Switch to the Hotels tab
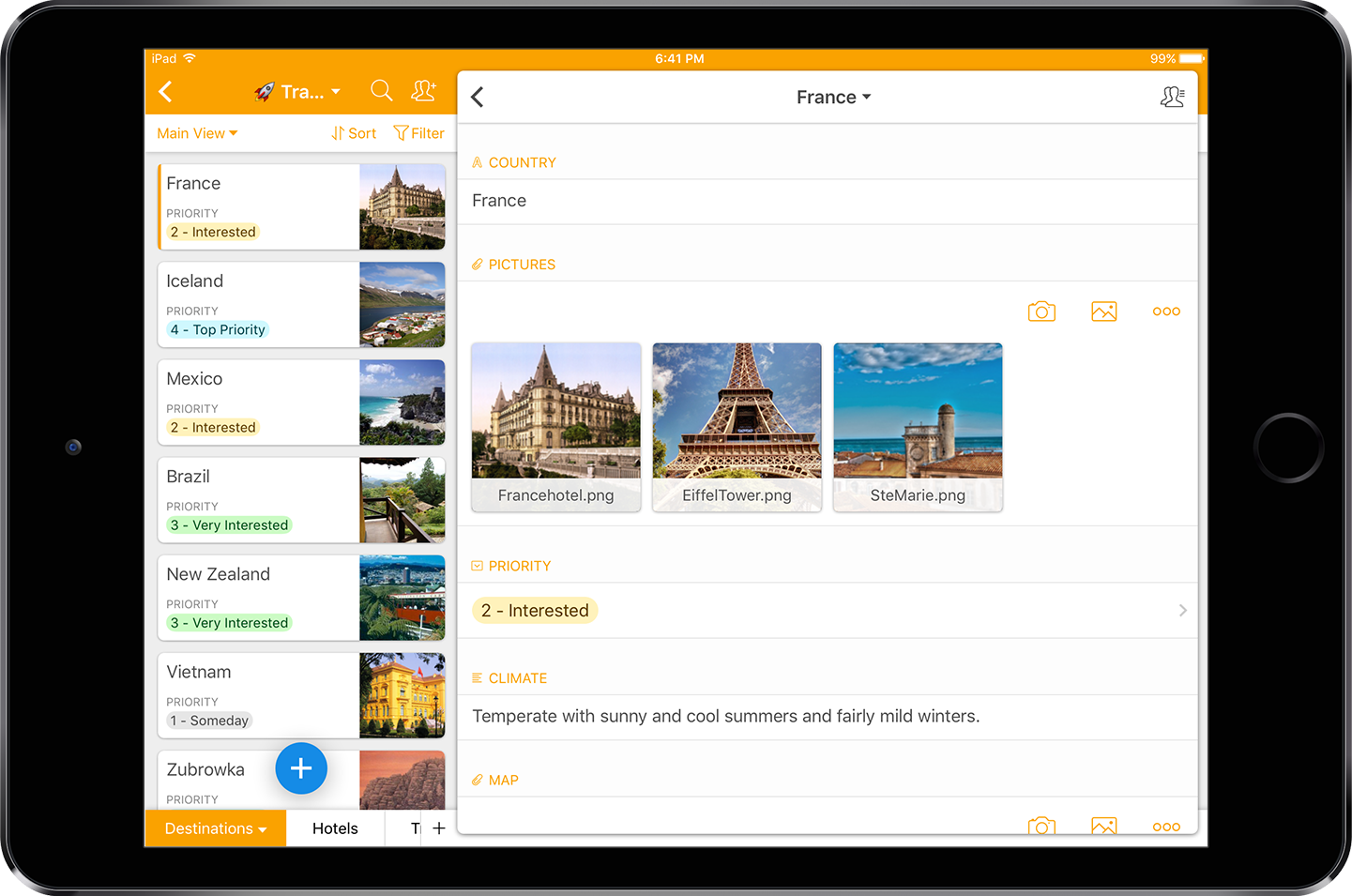This screenshot has width=1352, height=896. click(335, 828)
